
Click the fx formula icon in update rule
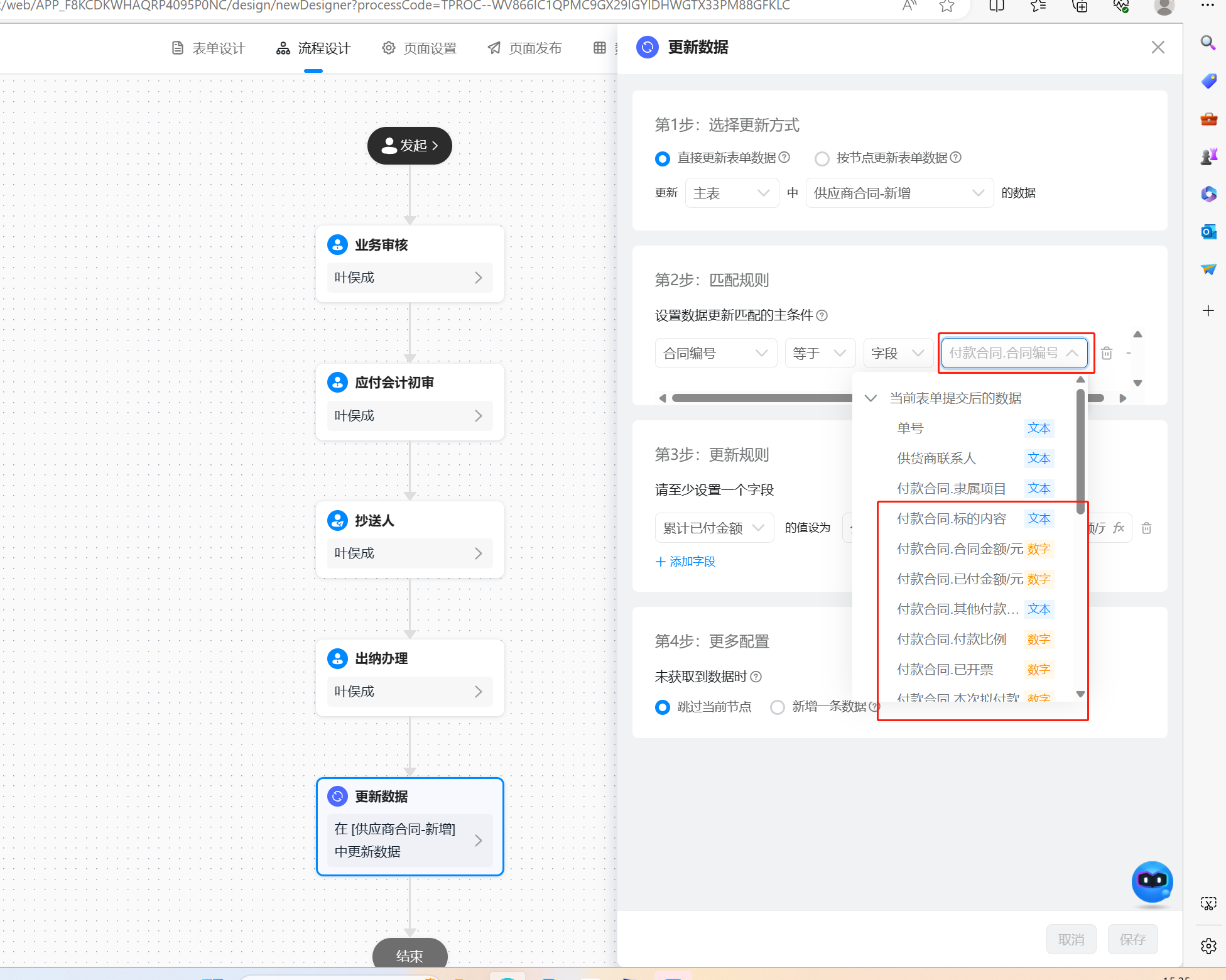tap(1119, 528)
